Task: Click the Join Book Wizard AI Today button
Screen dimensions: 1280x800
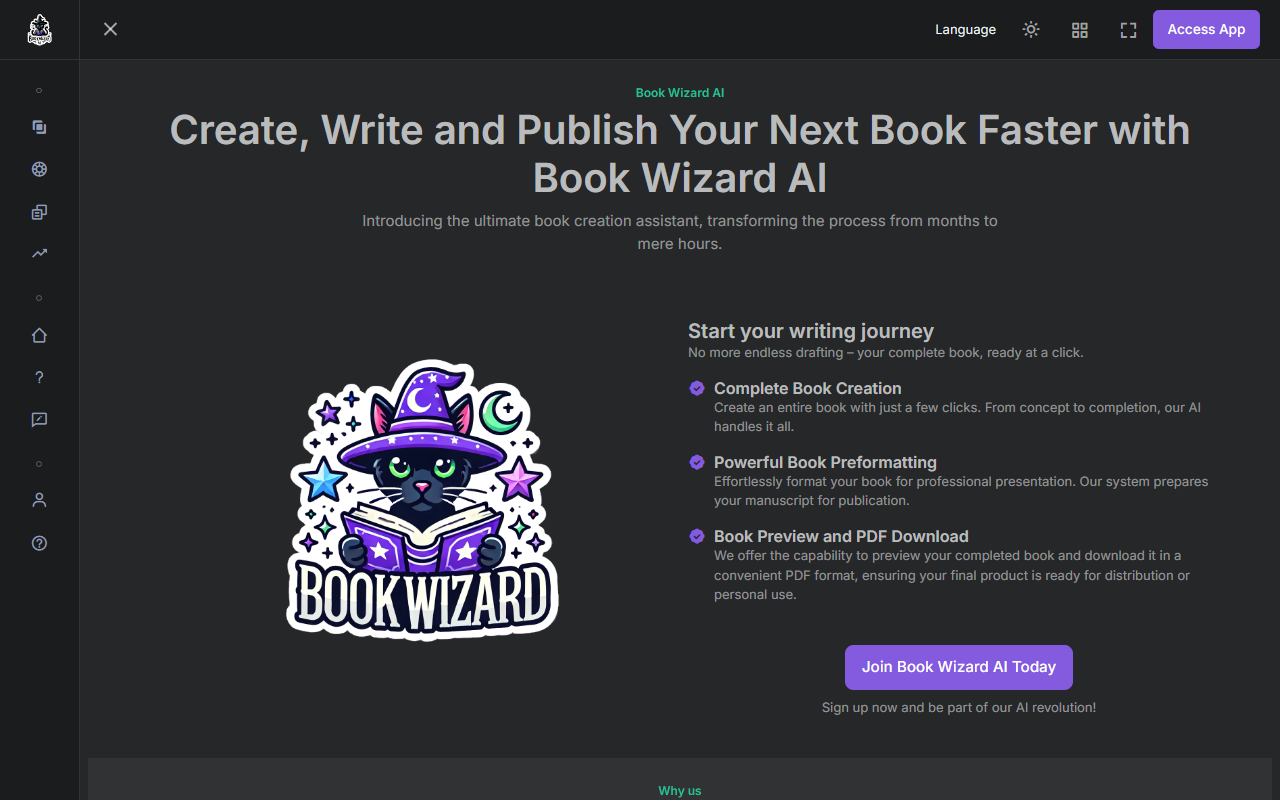Action: (958, 667)
